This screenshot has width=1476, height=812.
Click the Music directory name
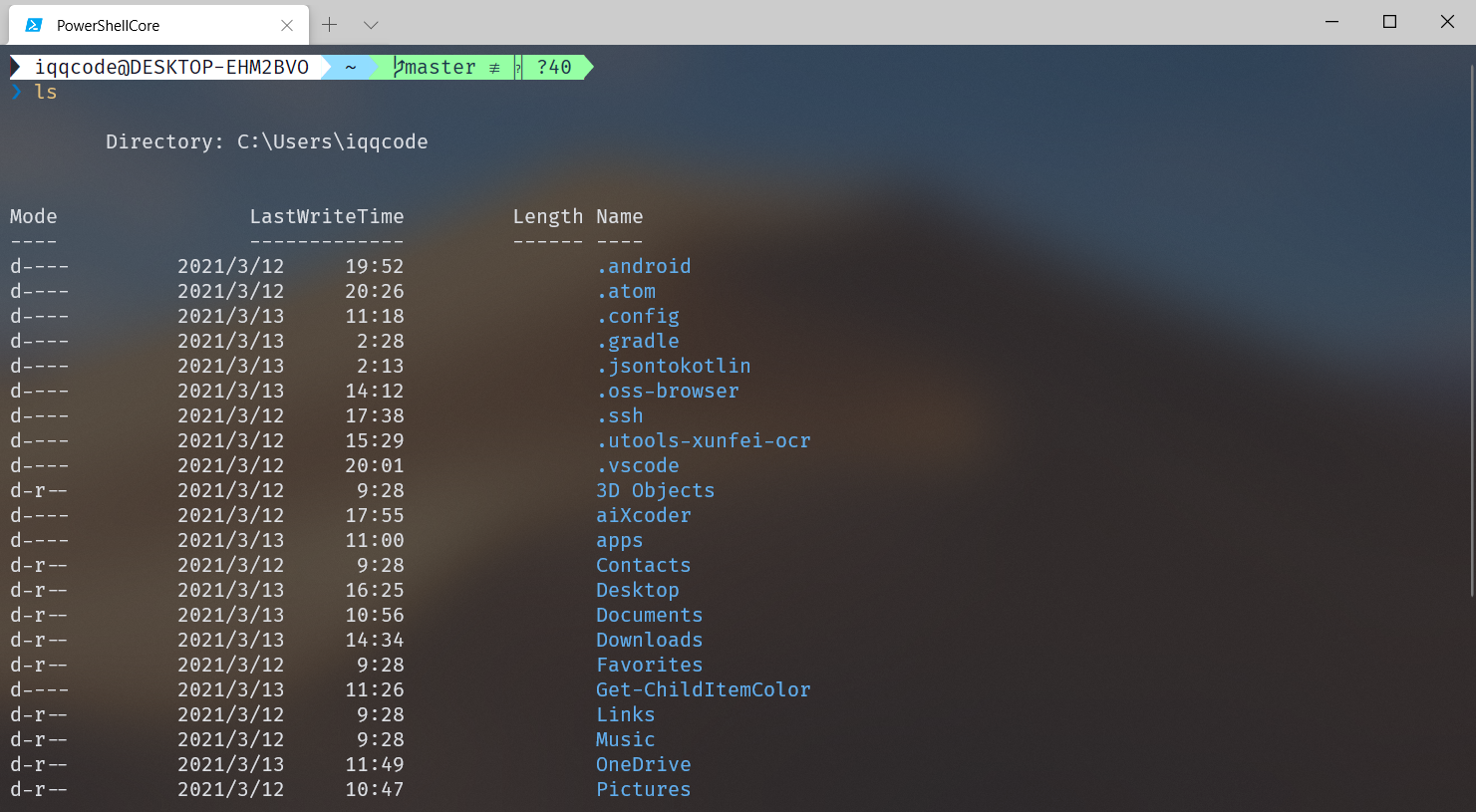(626, 739)
